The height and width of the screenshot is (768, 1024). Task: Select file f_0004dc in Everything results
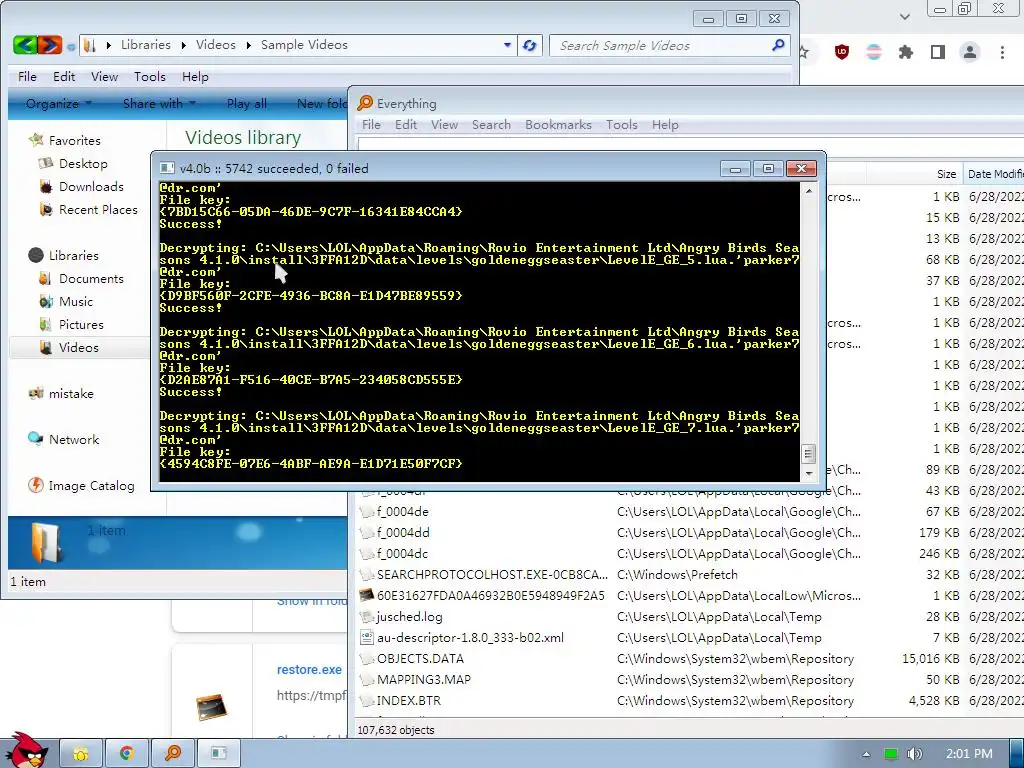click(x=402, y=554)
